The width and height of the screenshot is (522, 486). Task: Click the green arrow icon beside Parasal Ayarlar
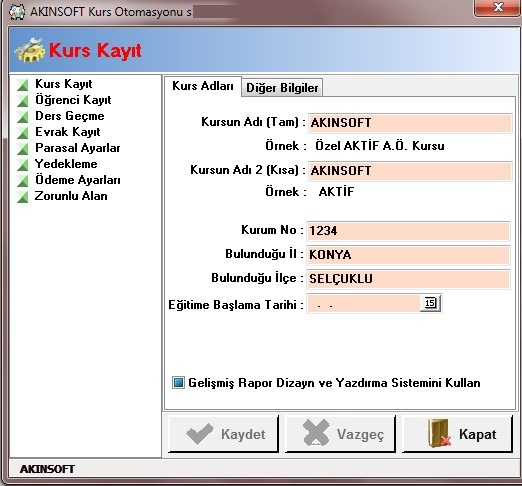22,149
